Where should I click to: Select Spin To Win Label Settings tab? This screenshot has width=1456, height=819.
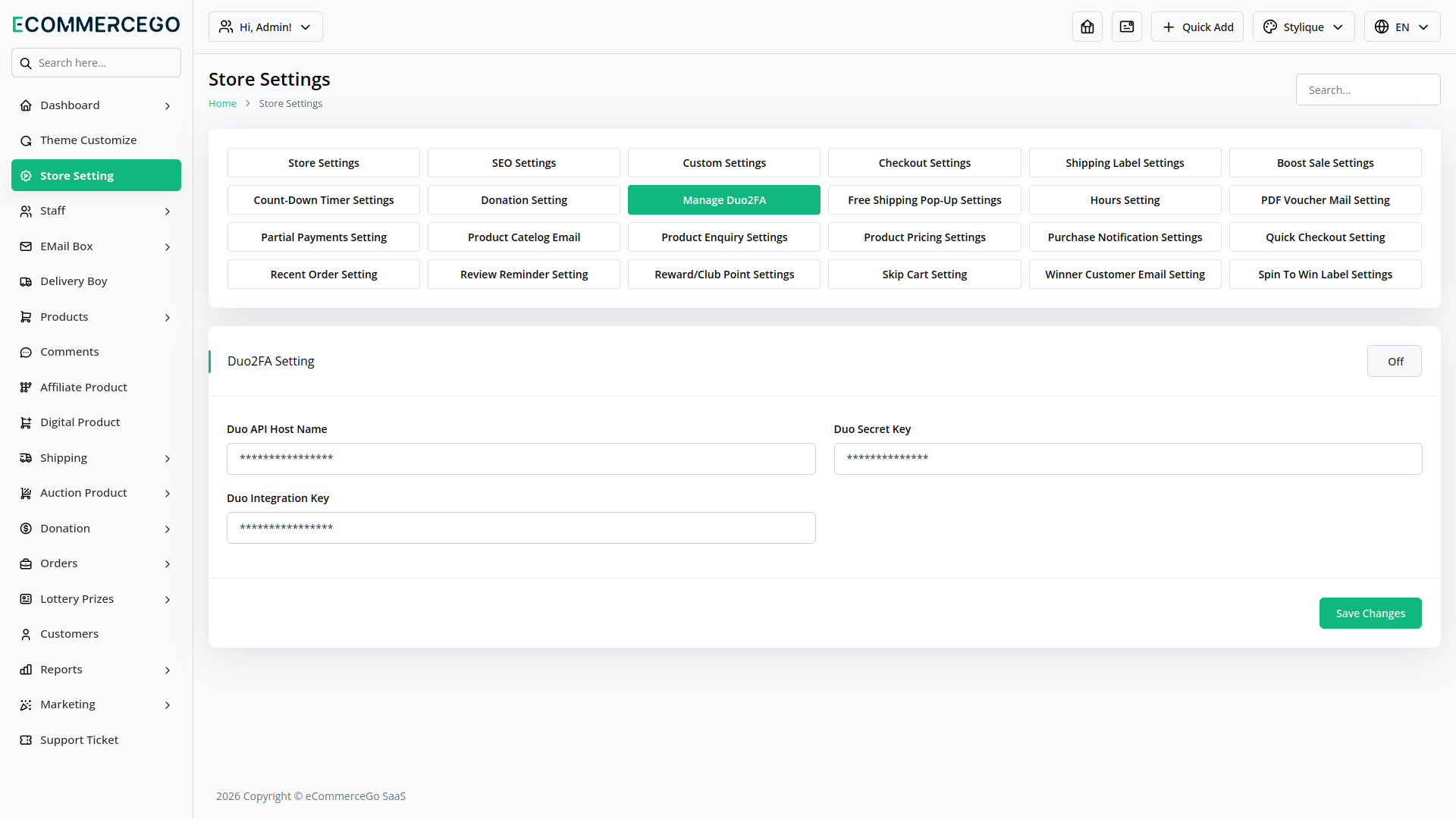pos(1326,275)
